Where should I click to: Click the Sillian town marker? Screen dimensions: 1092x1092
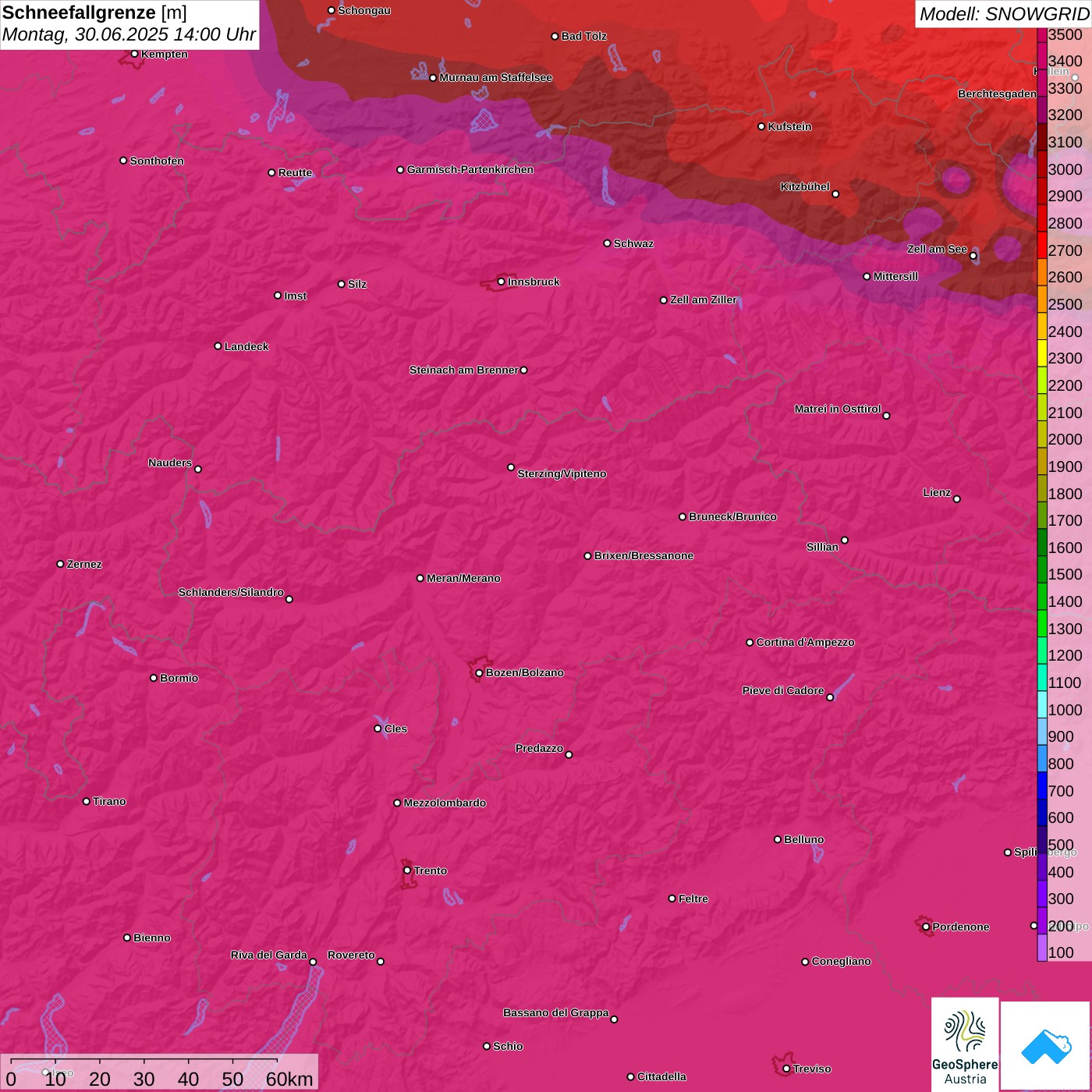pos(845,540)
